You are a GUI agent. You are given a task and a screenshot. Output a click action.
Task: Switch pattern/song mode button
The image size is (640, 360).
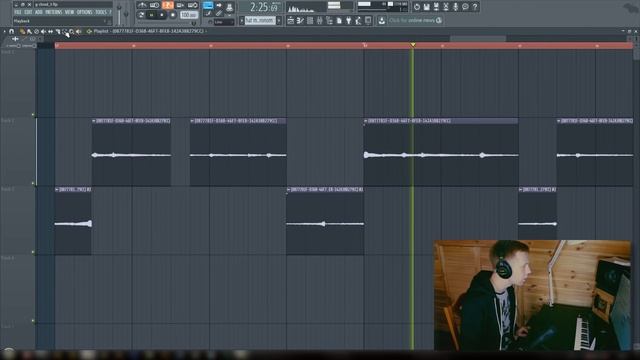click(141, 15)
